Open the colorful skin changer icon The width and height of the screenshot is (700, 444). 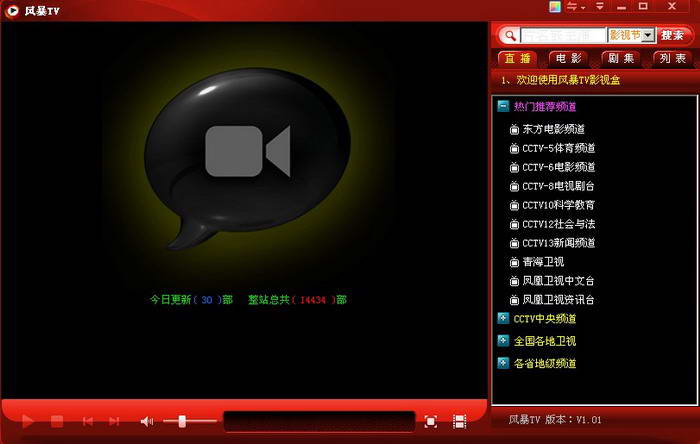556,7
